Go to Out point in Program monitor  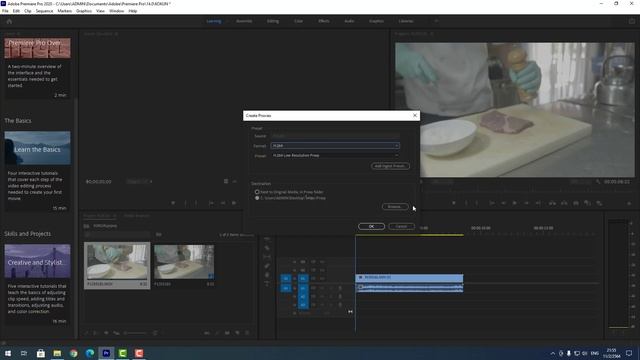(538, 203)
